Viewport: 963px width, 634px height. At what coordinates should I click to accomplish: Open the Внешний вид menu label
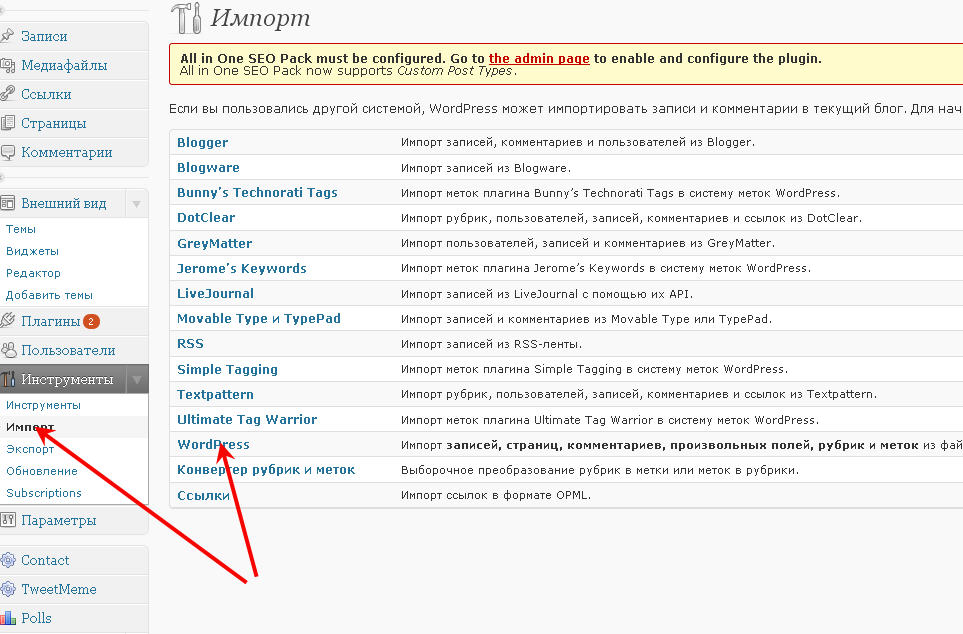(64, 203)
